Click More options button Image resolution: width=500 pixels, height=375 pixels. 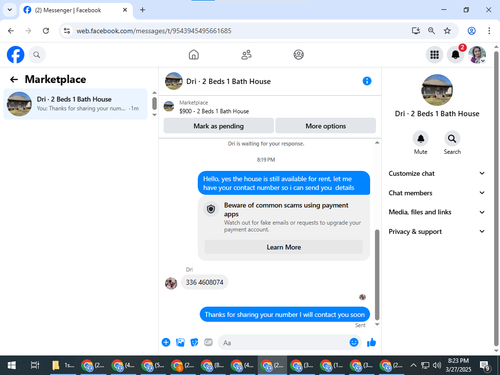point(326,126)
